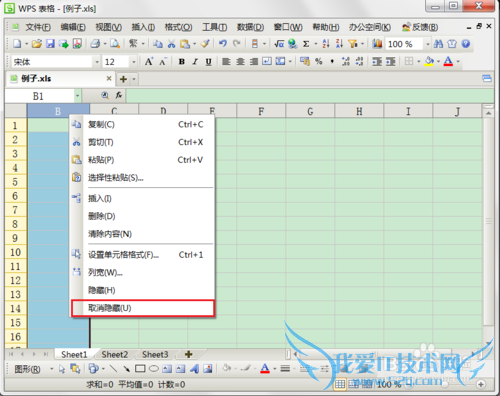Open the 视图(V) menu
500x396 pixels.
(x=108, y=27)
